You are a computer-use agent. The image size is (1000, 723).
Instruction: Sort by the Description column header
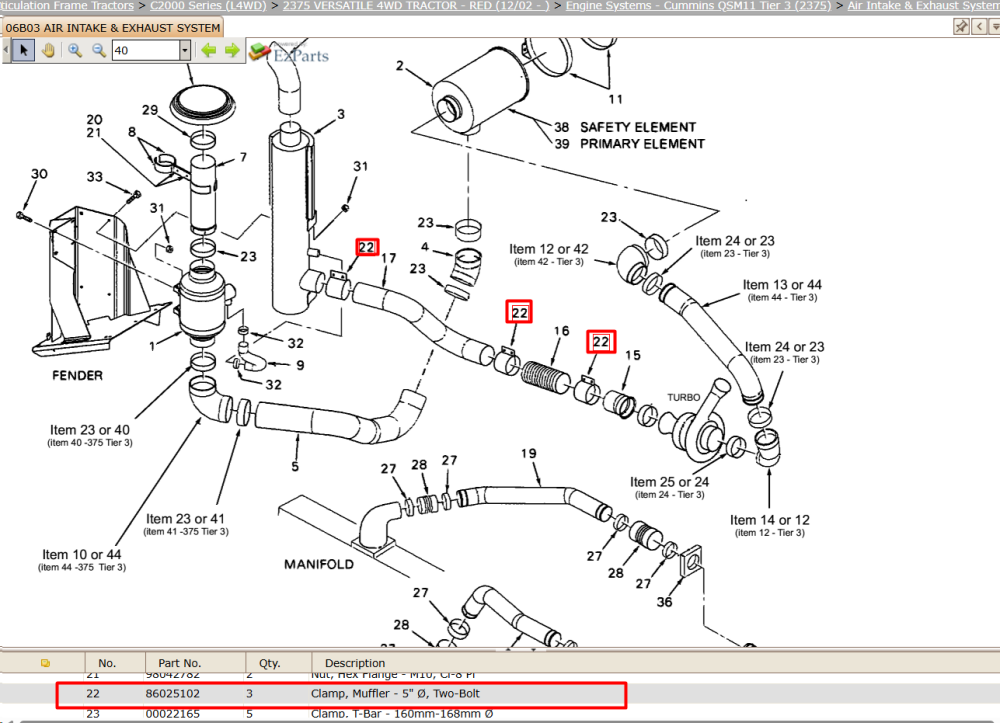tap(355, 663)
